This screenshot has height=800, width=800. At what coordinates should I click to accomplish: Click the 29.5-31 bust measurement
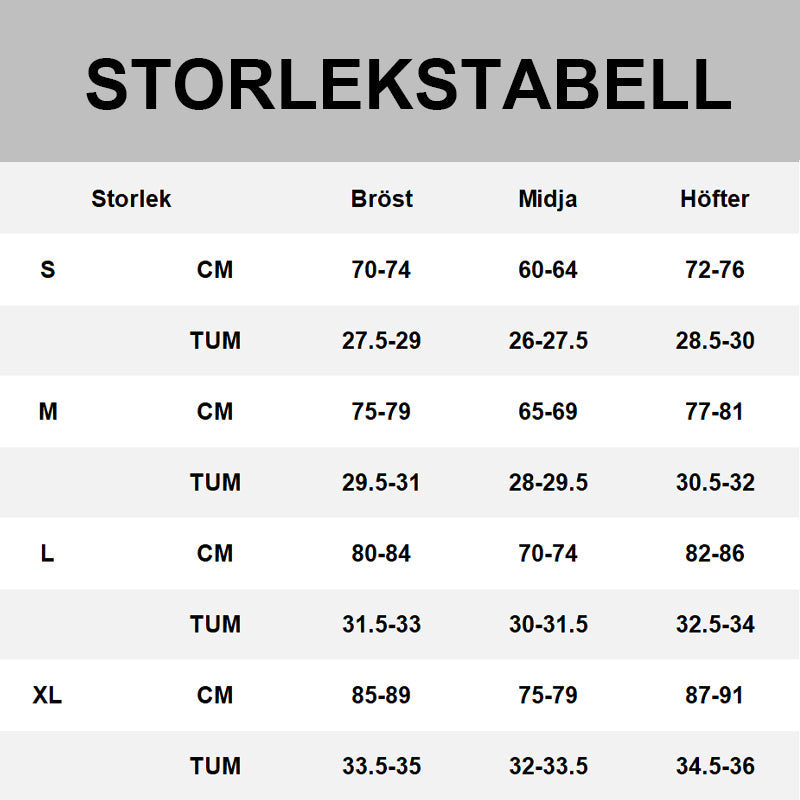pos(381,482)
